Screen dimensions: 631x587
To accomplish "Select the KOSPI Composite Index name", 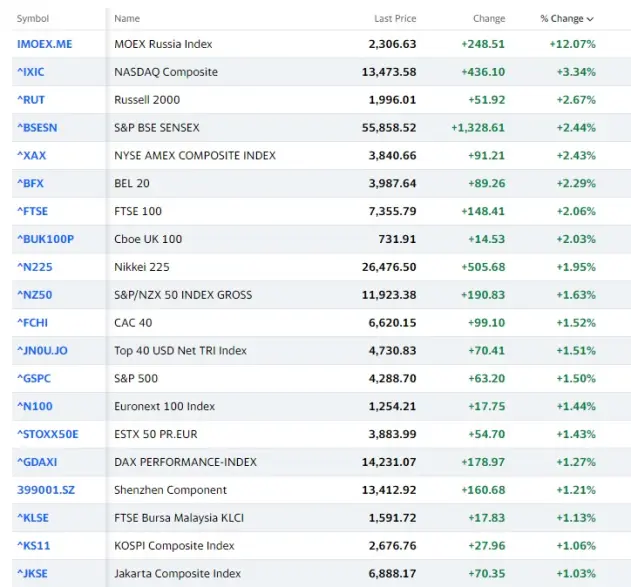I will pos(174,546).
